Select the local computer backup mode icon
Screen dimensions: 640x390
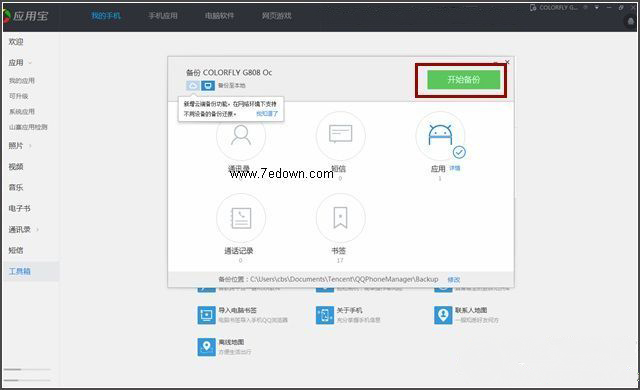pyautogui.click(x=208, y=85)
